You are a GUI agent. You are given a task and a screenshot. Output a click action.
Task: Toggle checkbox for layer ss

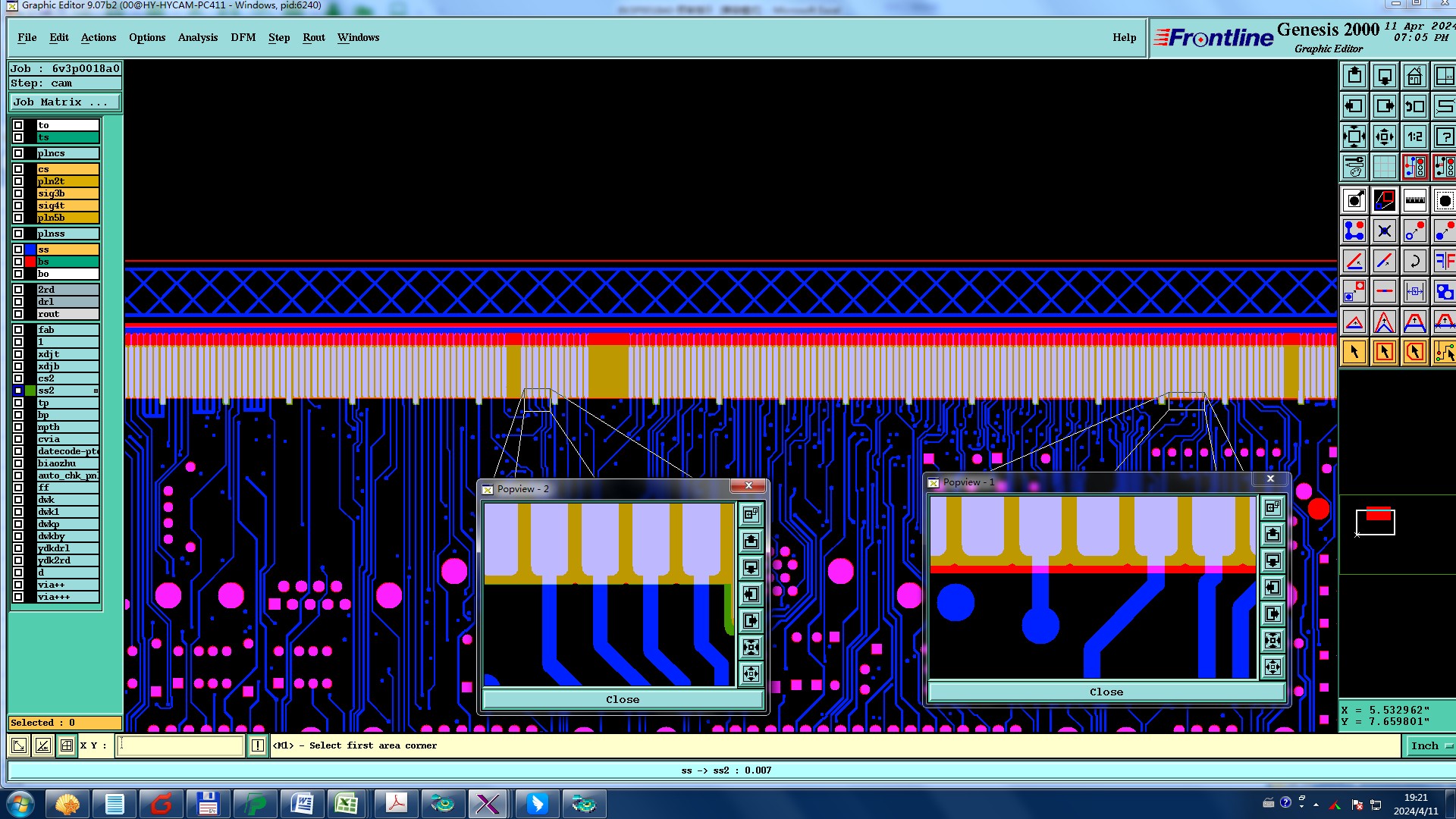[18, 249]
